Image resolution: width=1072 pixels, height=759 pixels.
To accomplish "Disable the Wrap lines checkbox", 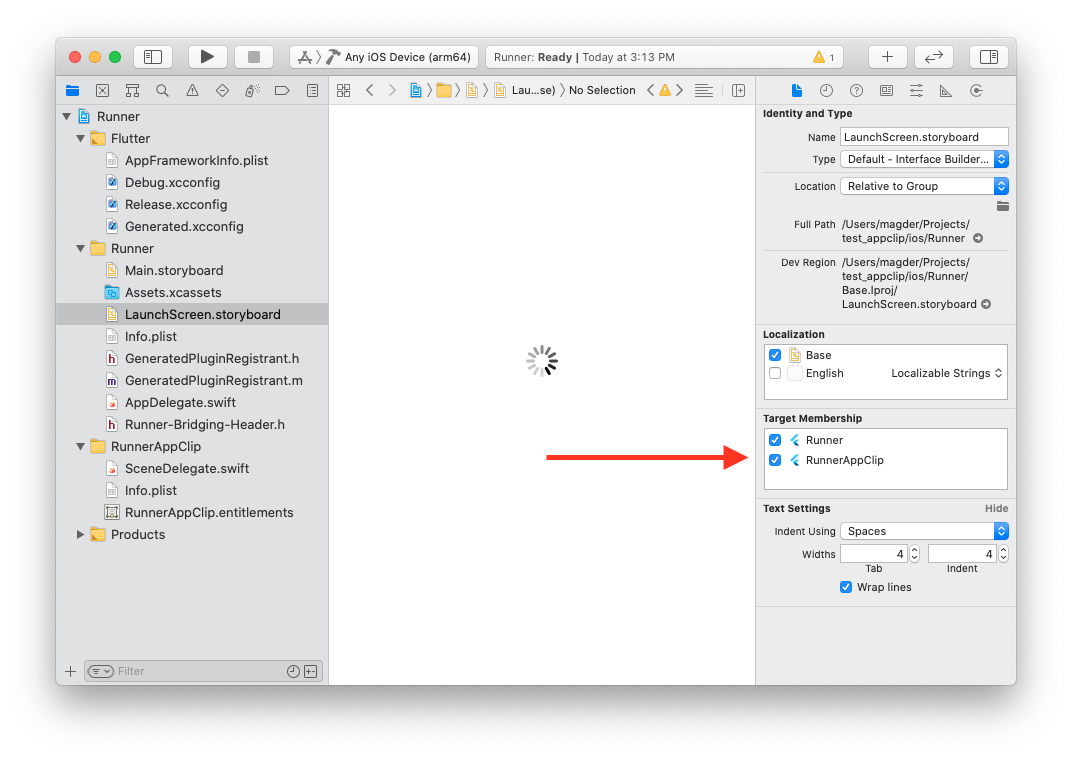I will 846,587.
